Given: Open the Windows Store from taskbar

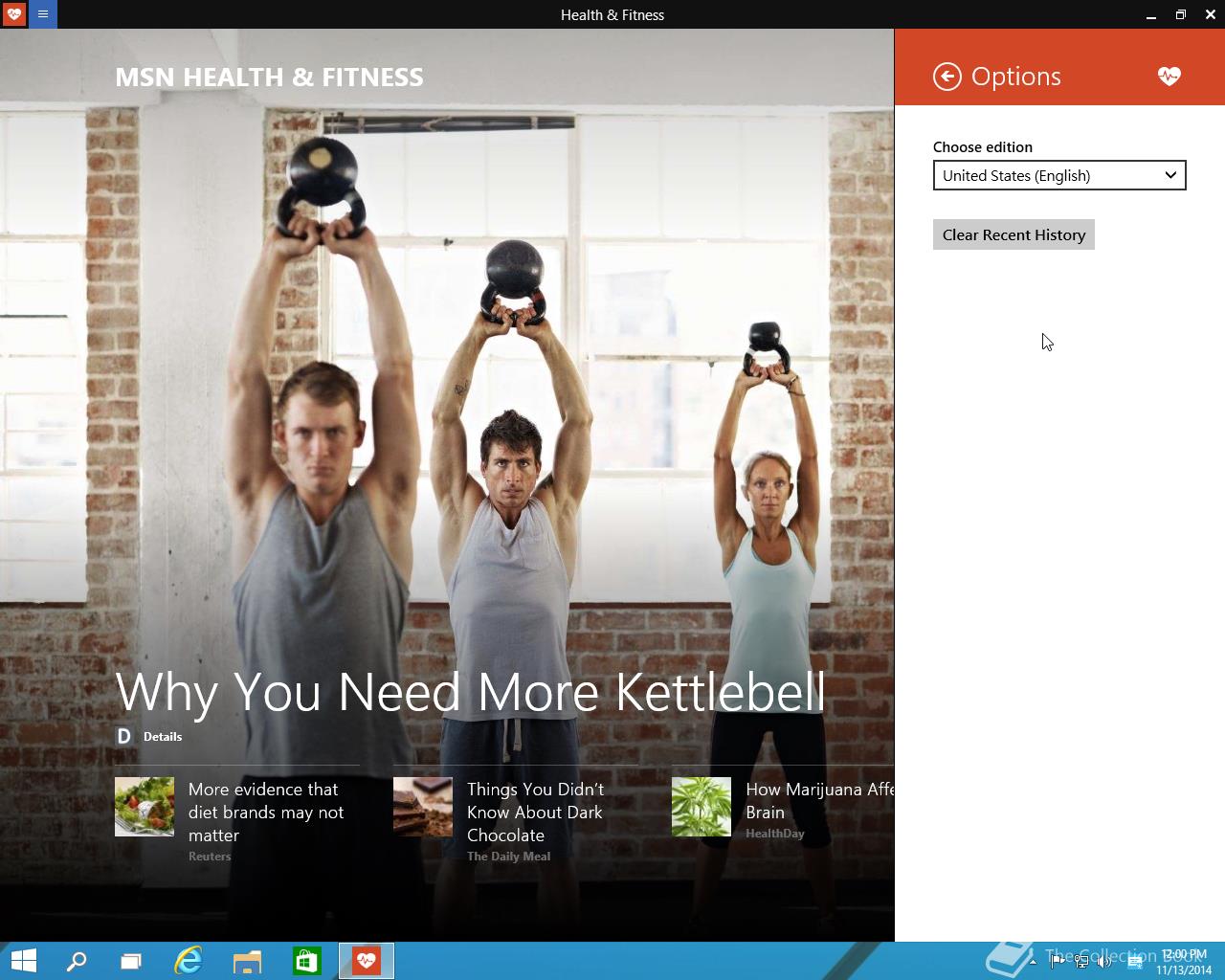Looking at the screenshot, I should [306, 961].
